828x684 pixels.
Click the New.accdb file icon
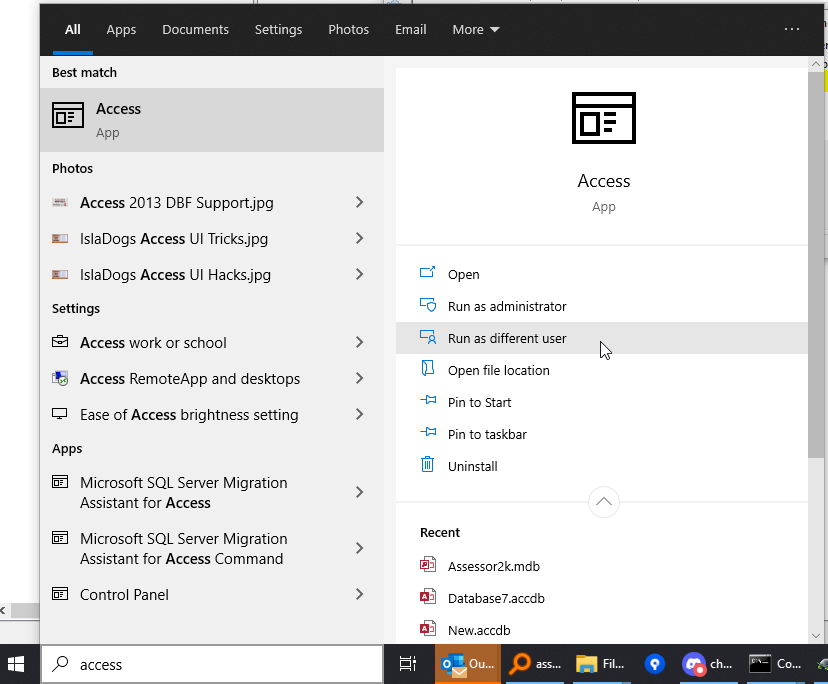pyautogui.click(x=427, y=629)
